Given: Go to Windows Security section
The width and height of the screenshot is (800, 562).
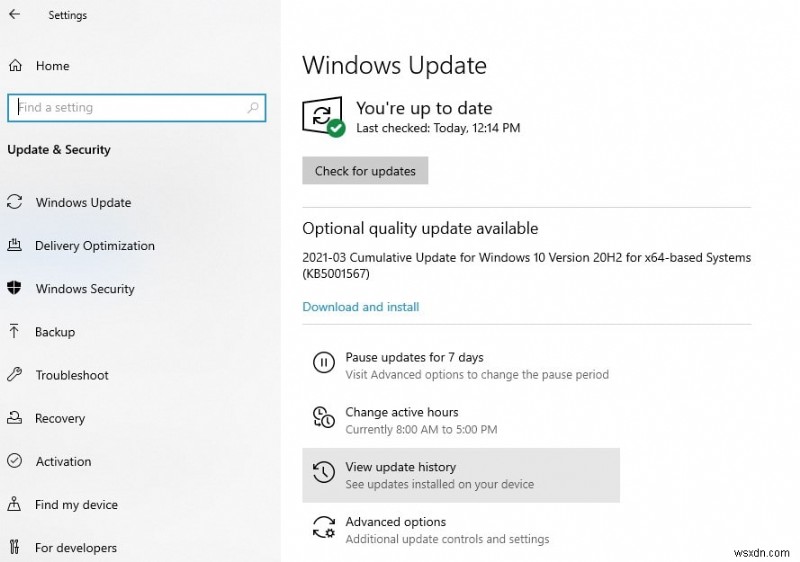Looking at the screenshot, I should 85,289.
